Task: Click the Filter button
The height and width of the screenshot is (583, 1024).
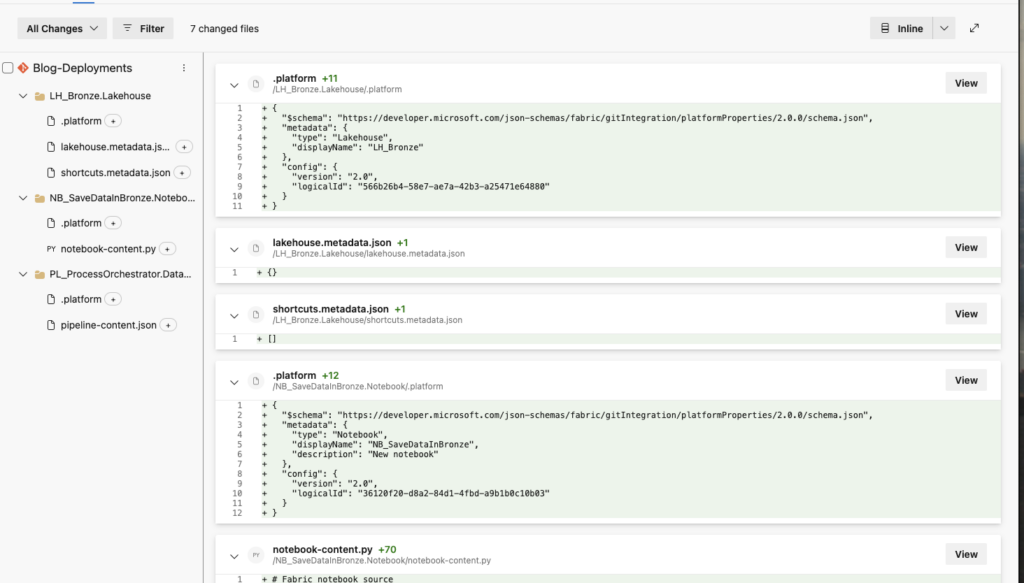Action: [143, 29]
